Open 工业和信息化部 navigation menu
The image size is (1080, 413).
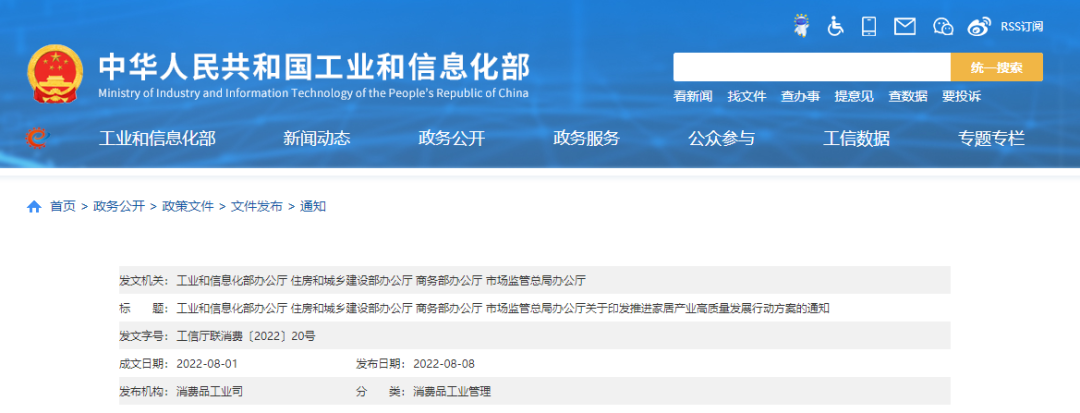coord(157,139)
